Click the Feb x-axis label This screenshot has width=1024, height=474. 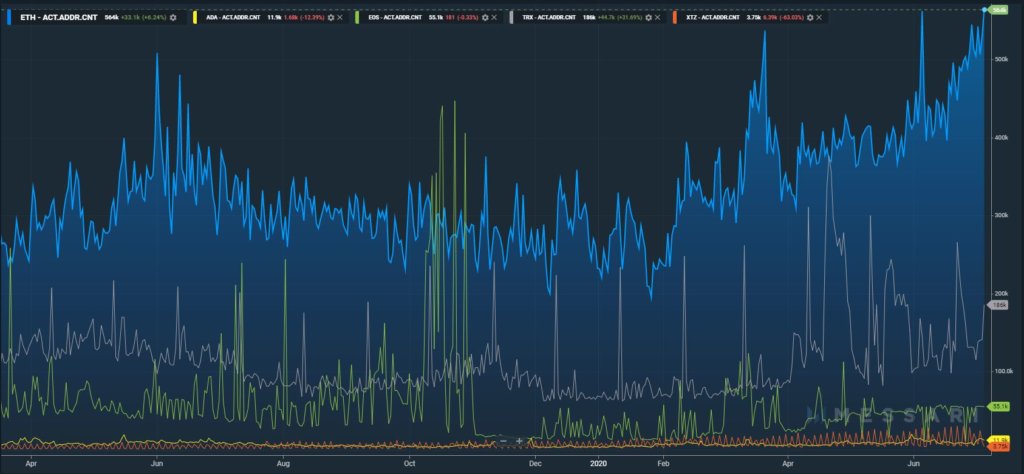662,463
